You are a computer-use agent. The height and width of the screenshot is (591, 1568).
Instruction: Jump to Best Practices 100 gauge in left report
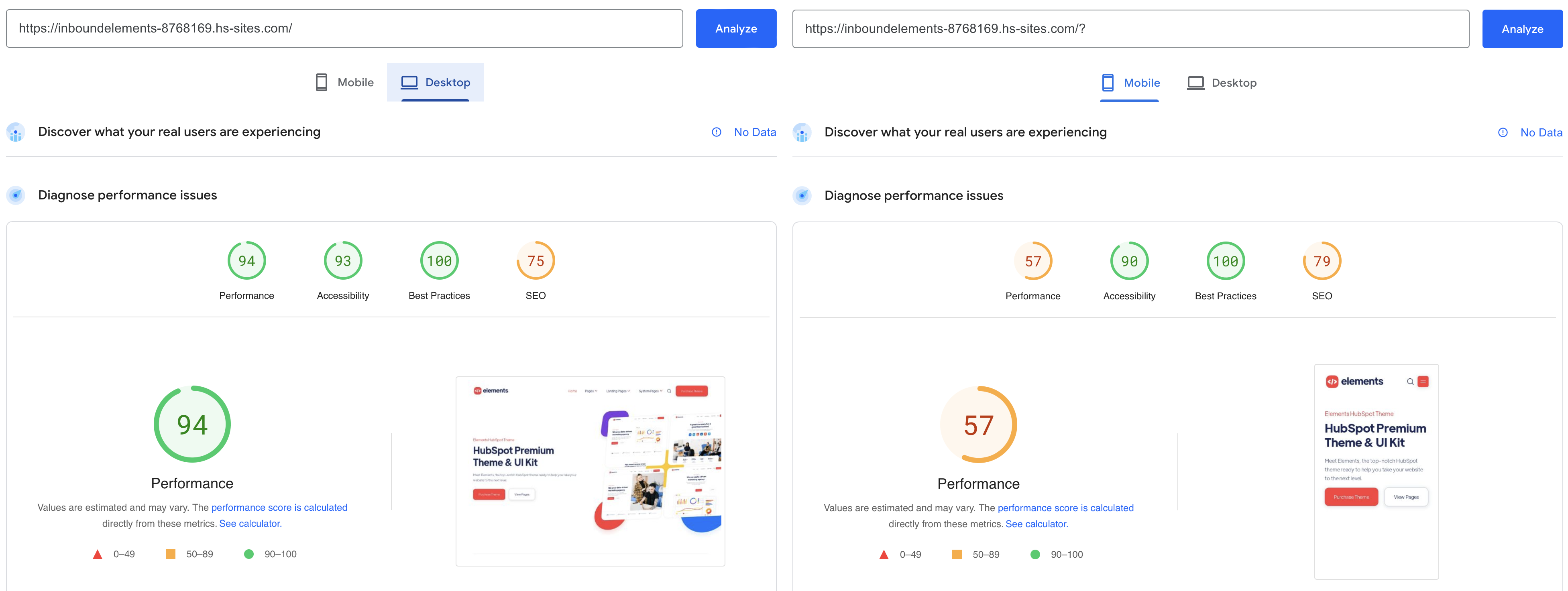(439, 260)
